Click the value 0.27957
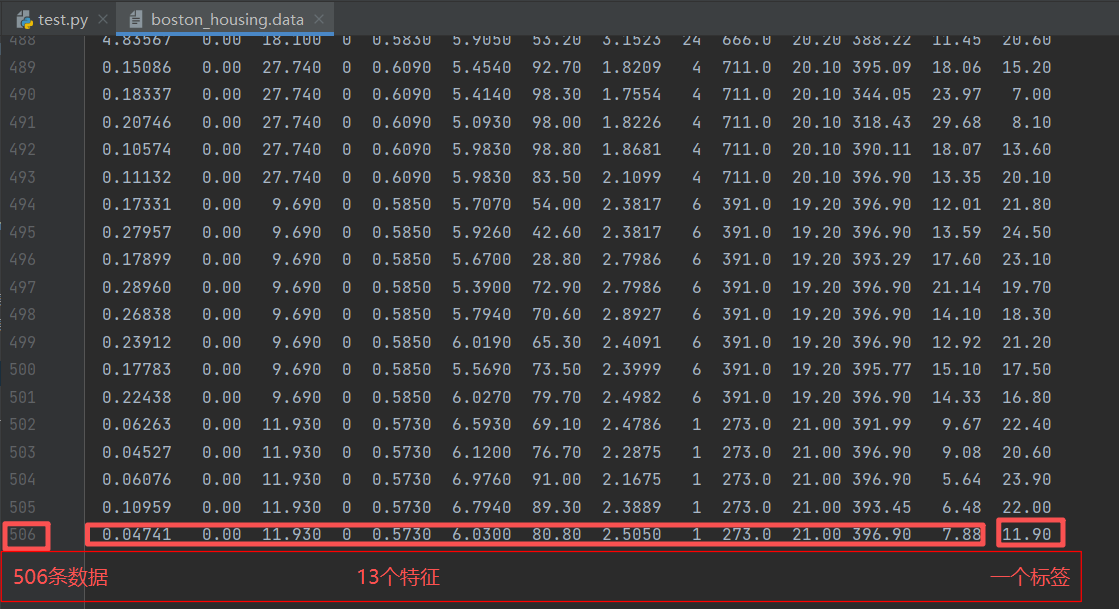 pos(136,232)
